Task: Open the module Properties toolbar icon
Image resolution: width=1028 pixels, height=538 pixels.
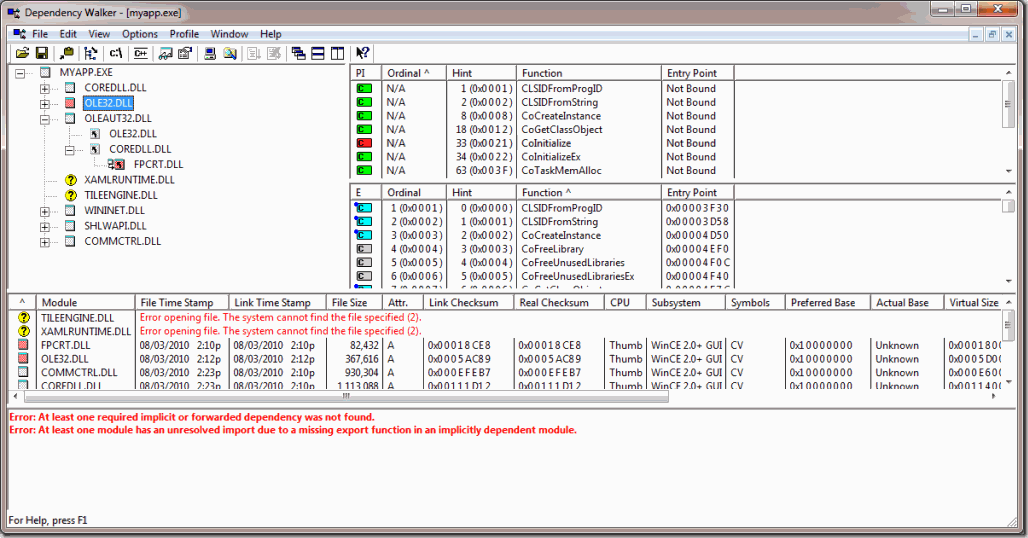Action: pos(185,54)
